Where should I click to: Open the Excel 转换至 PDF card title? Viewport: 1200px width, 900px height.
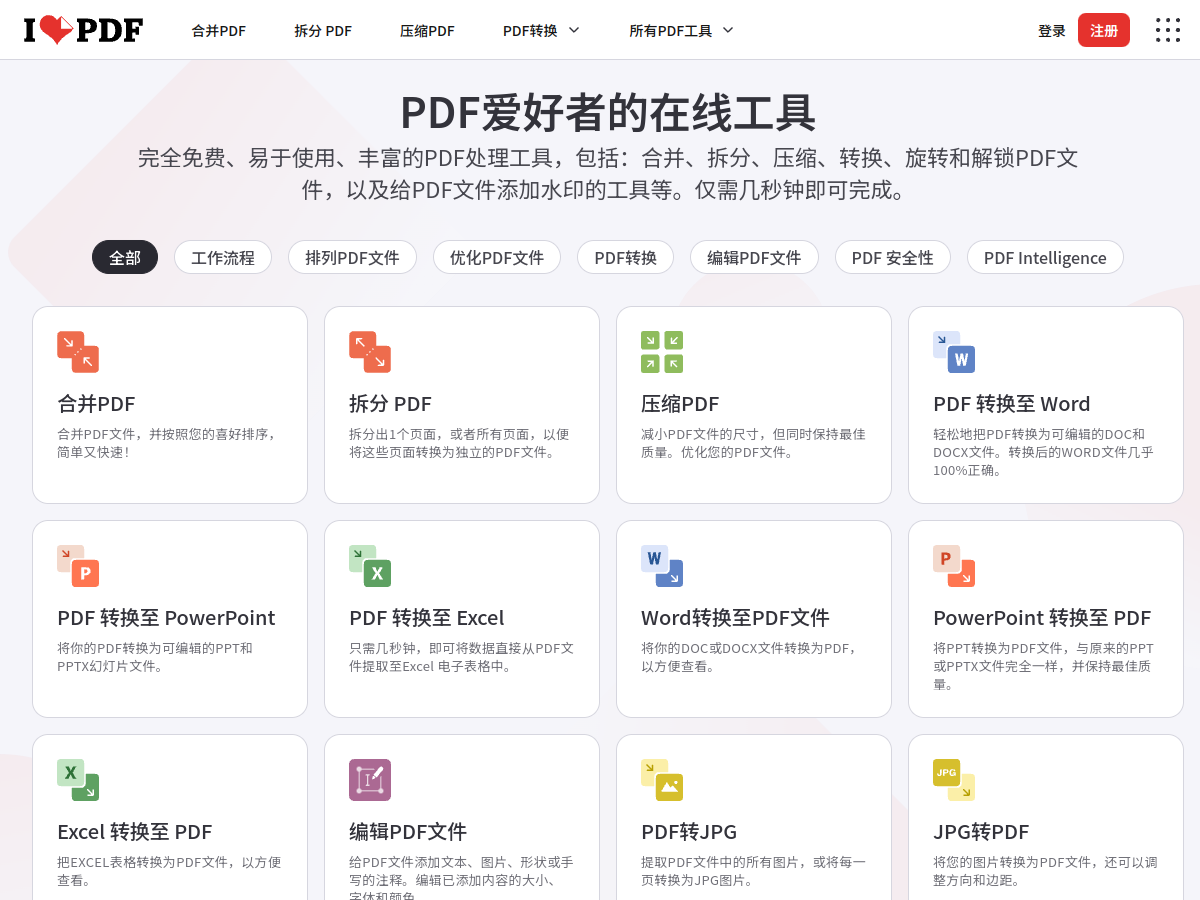(135, 832)
